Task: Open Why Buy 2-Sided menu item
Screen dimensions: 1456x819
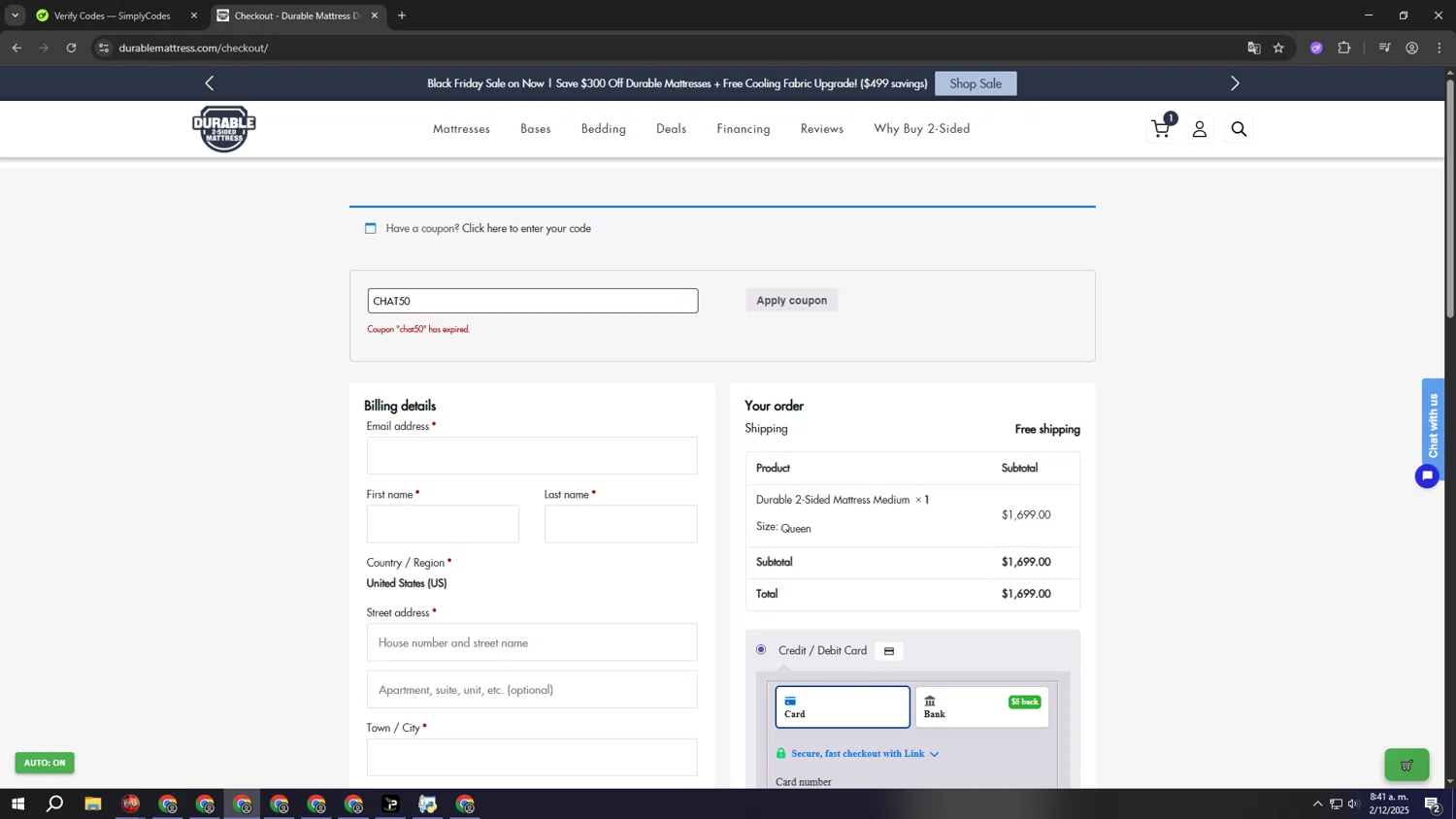Action: click(922, 129)
